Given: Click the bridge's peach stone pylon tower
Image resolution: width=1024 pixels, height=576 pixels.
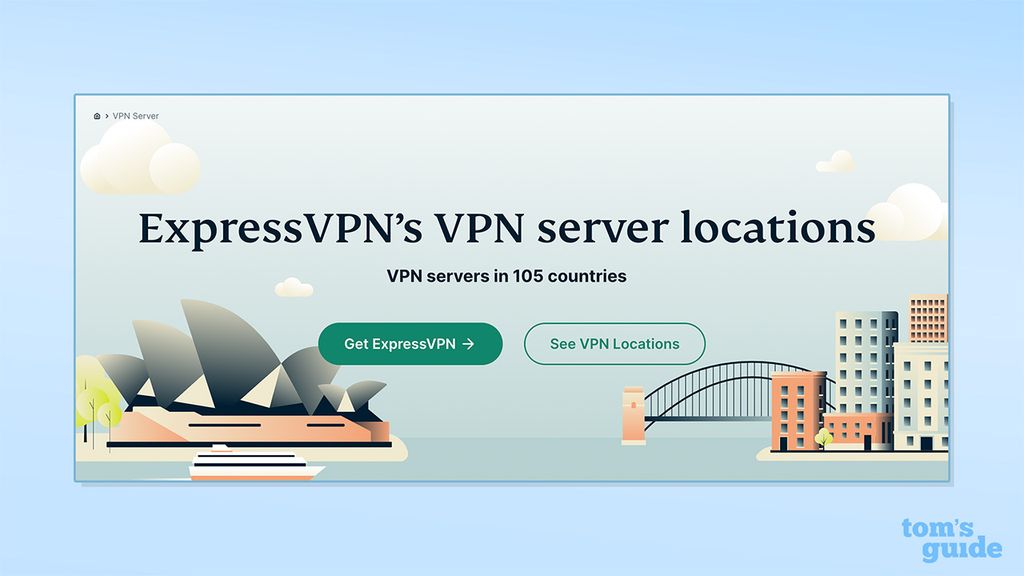Looking at the screenshot, I should pos(633,415).
